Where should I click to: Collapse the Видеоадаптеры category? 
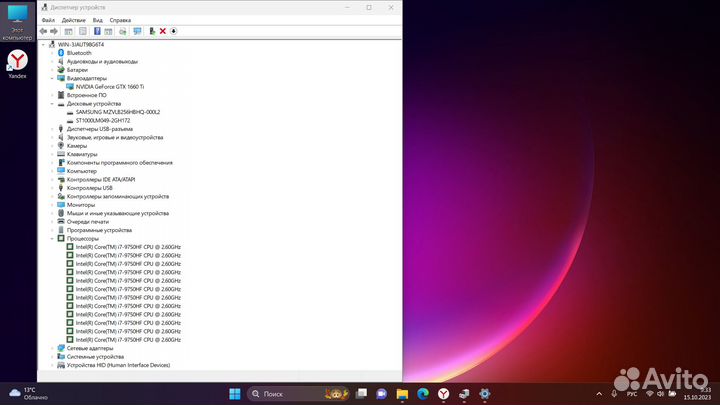click(x=52, y=79)
